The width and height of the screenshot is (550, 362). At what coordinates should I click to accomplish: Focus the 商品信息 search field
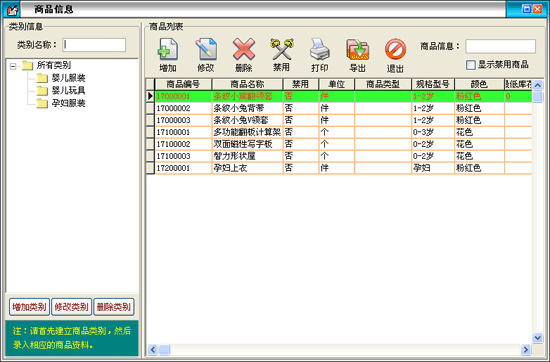tap(501, 46)
